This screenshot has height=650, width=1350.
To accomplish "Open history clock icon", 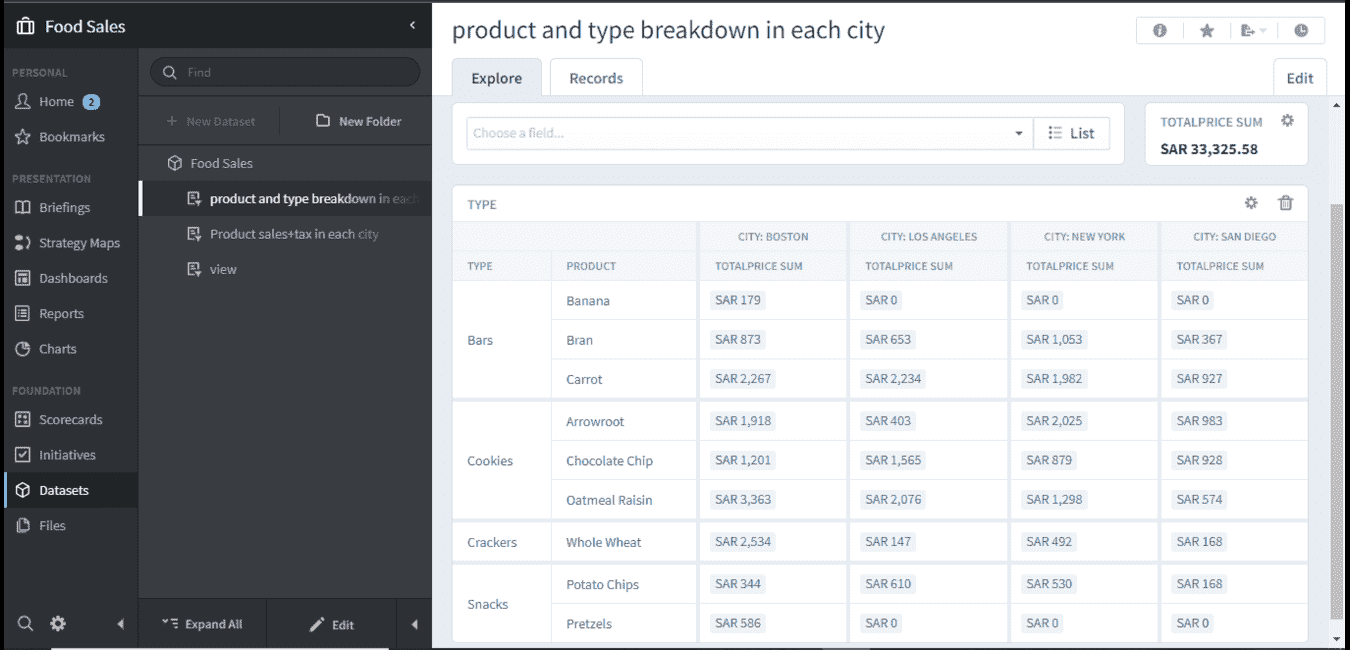I will [1301, 31].
